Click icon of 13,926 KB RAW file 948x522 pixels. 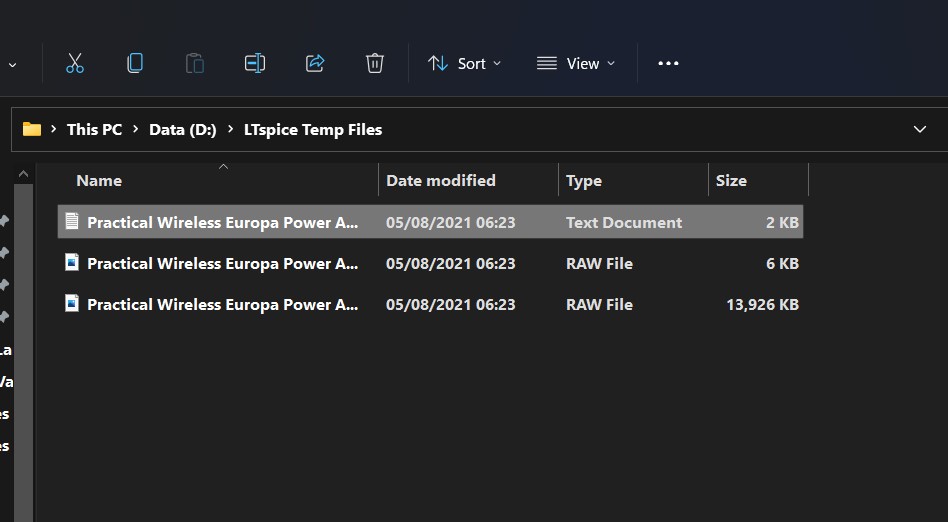72,303
